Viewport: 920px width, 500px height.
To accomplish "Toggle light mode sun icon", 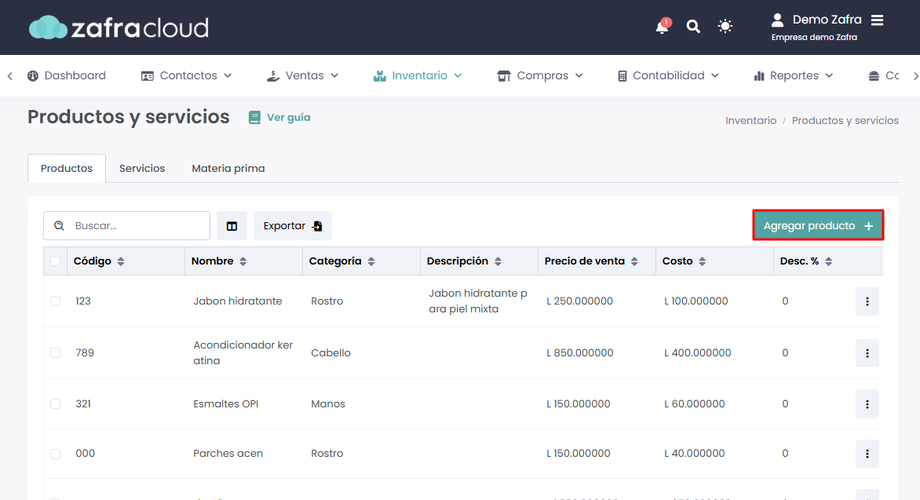I will (x=725, y=27).
